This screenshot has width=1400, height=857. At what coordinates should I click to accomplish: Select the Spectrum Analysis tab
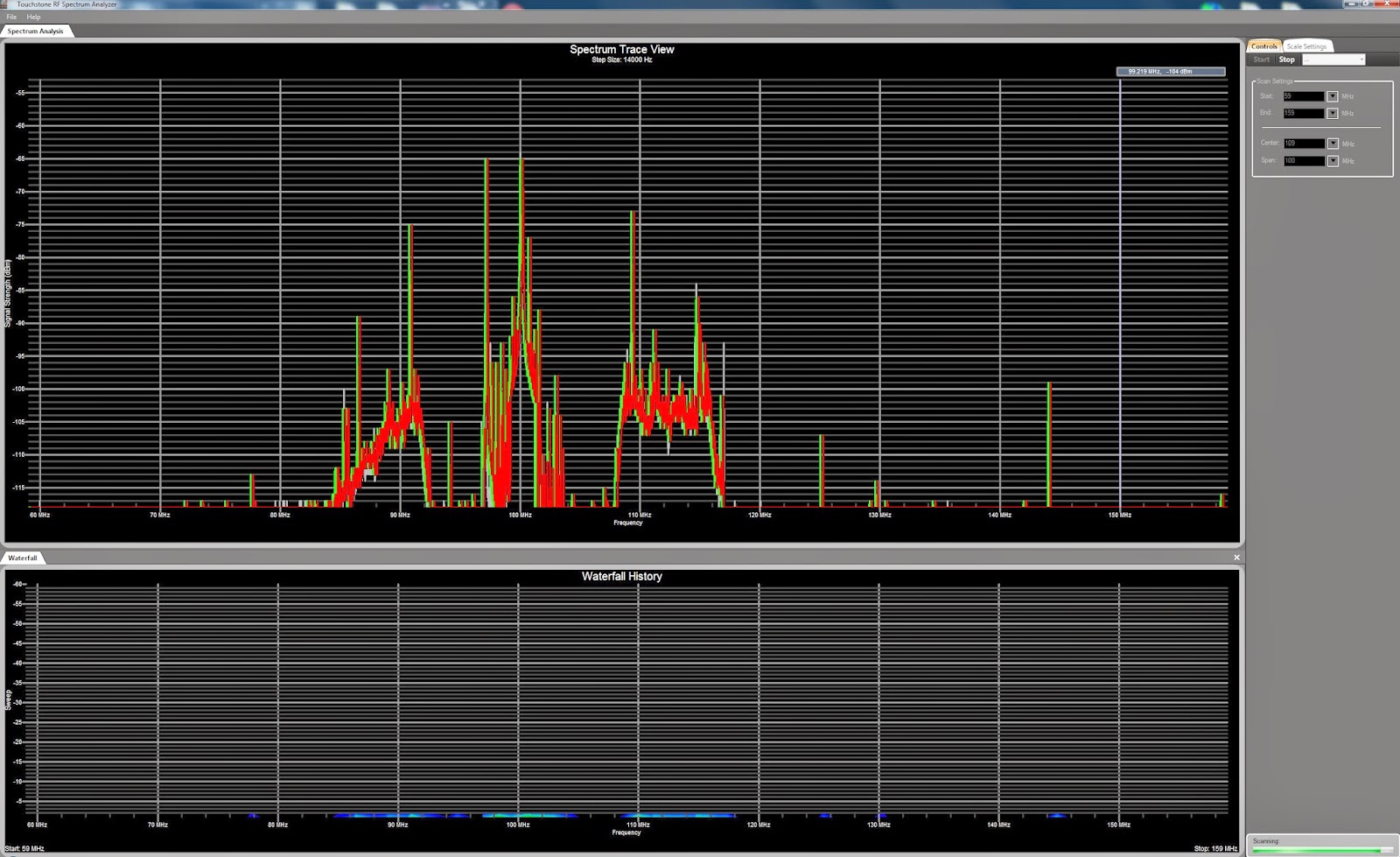click(36, 31)
